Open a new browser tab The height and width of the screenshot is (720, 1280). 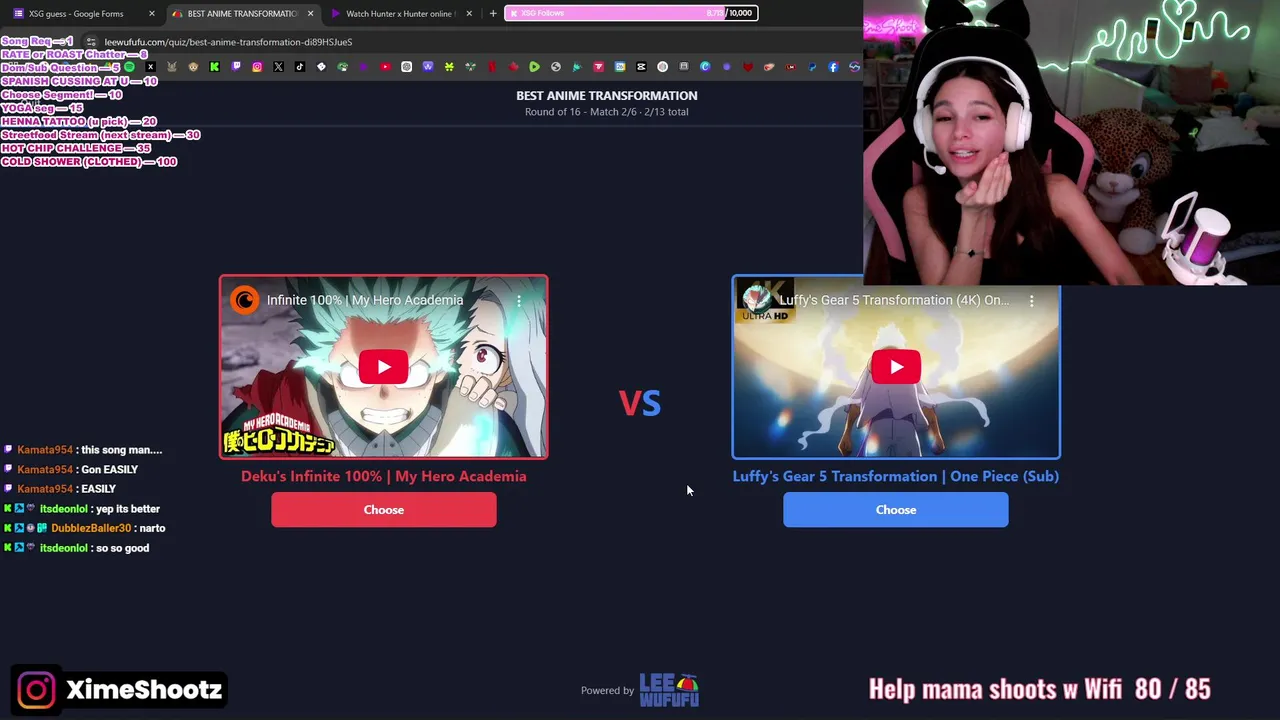[x=493, y=13]
